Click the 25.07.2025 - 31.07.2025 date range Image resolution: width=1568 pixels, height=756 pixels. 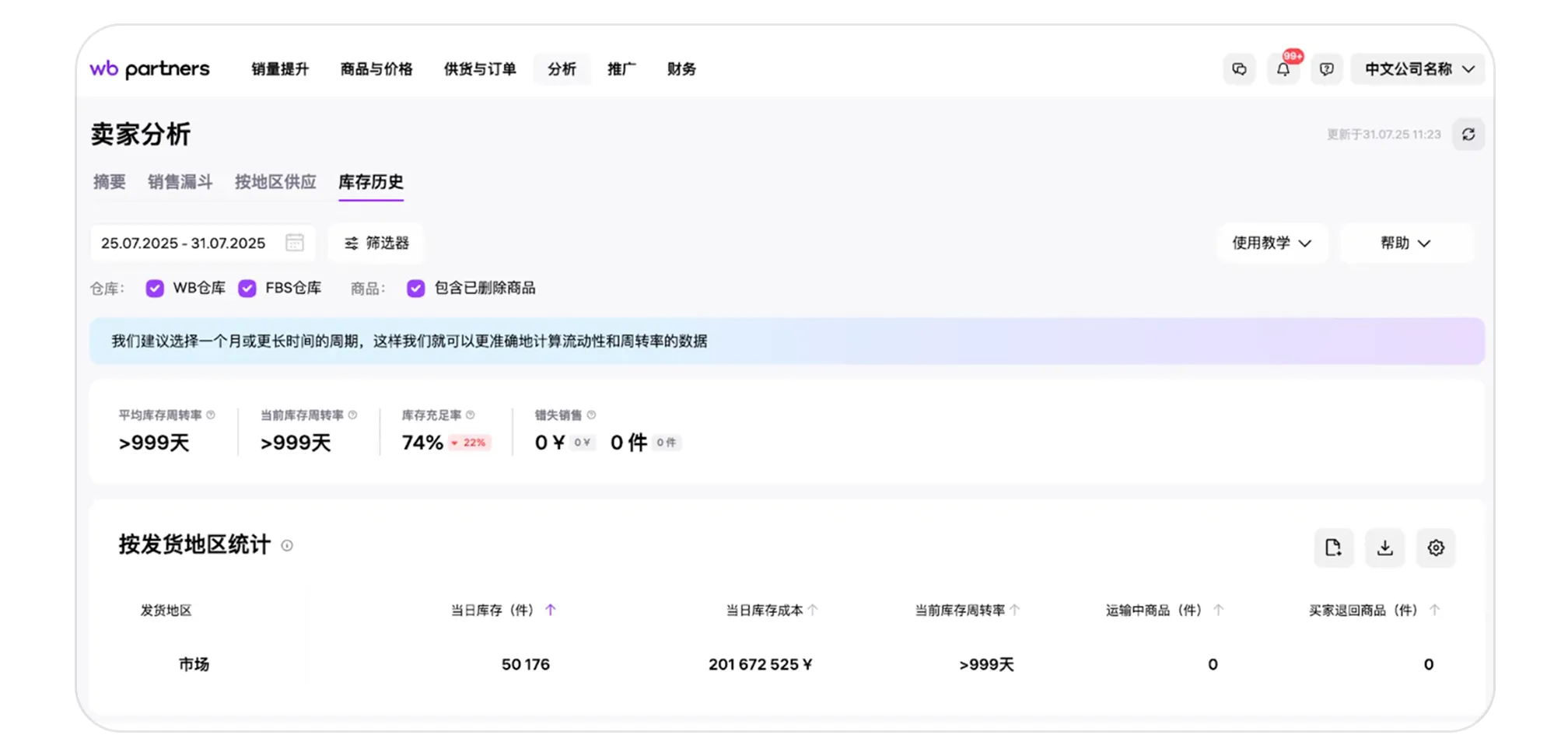pyautogui.click(x=183, y=243)
